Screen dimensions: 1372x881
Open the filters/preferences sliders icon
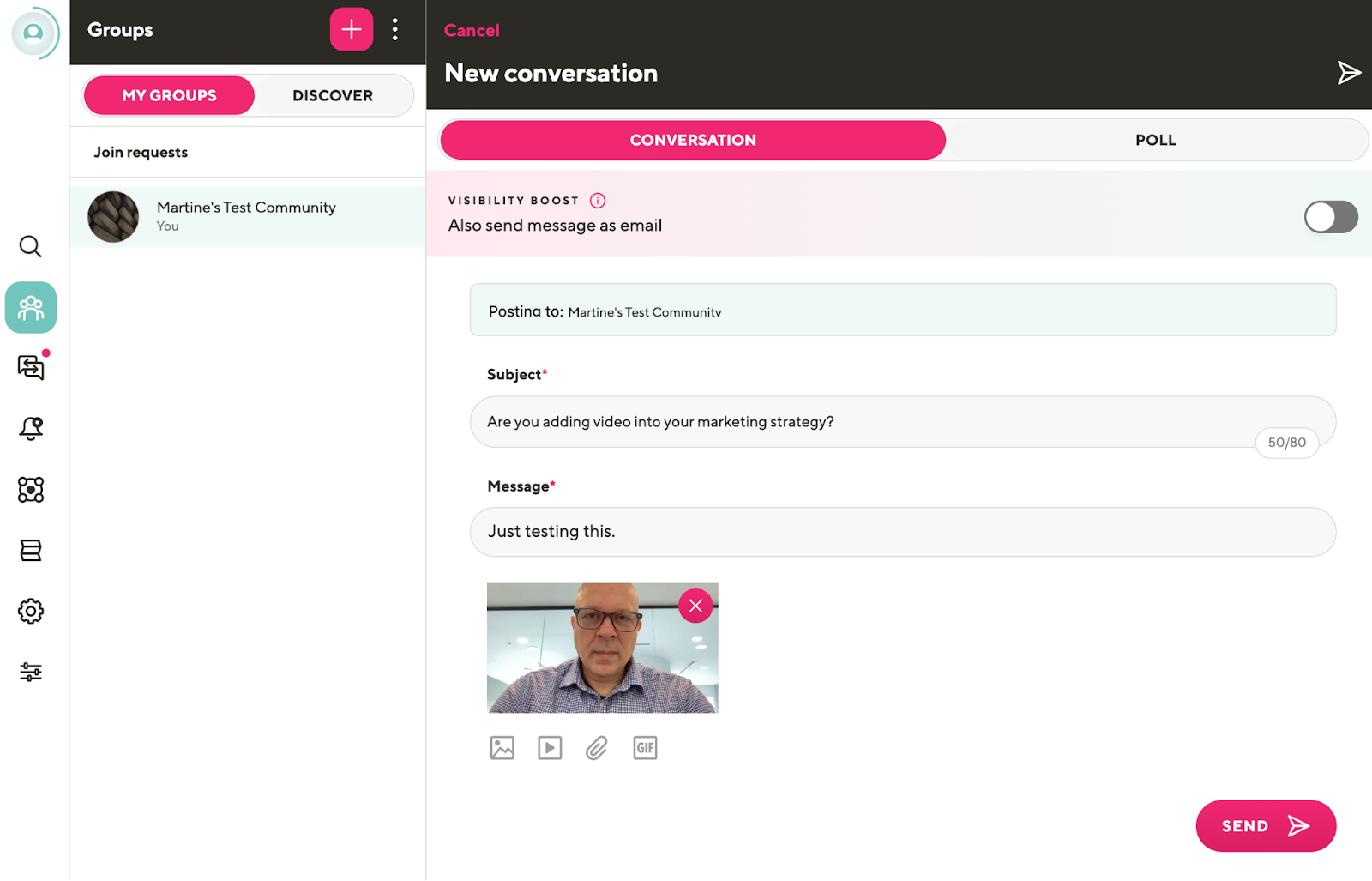30,672
